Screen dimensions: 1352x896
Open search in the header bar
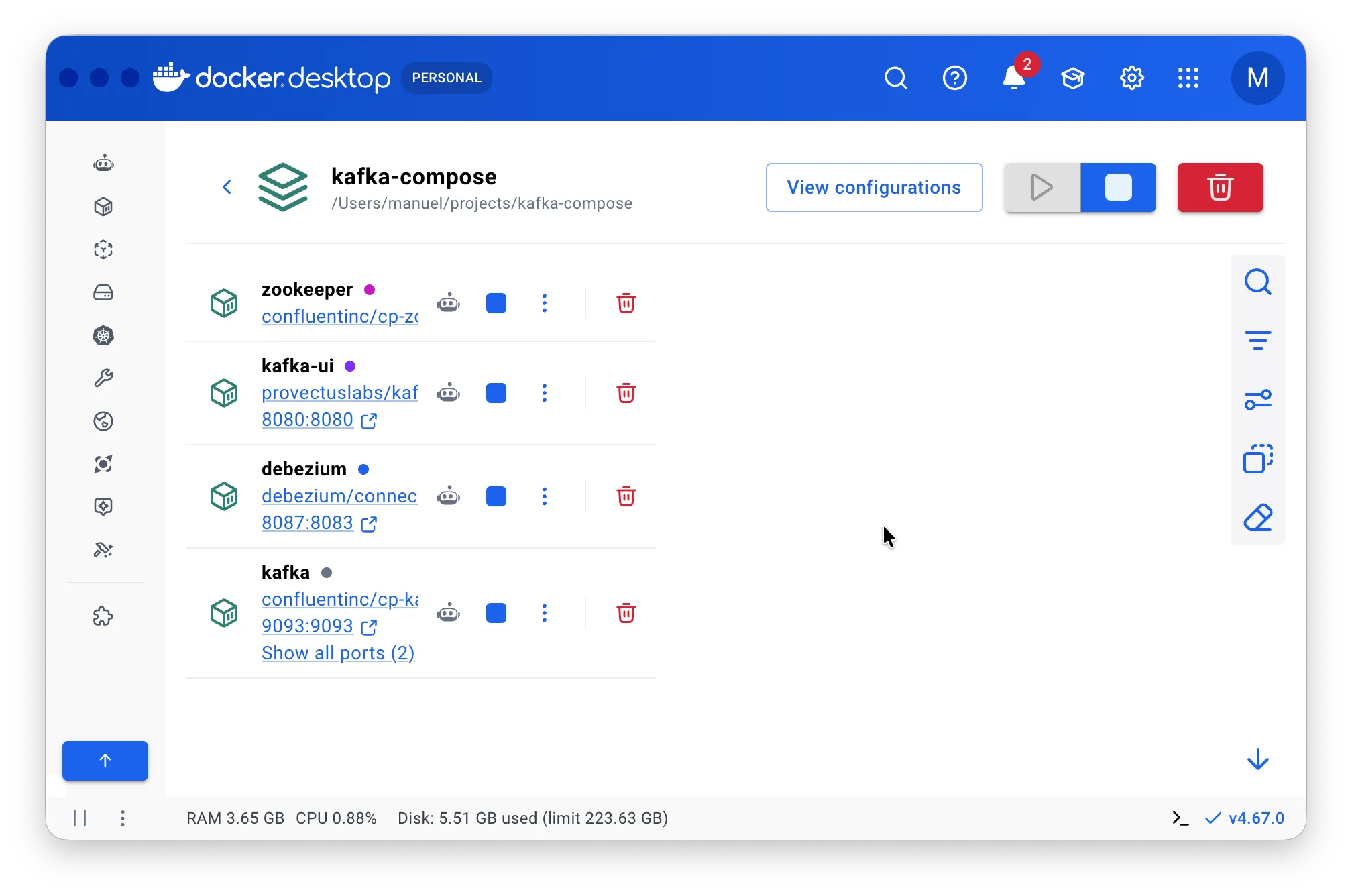pyautogui.click(x=896, y=78)
